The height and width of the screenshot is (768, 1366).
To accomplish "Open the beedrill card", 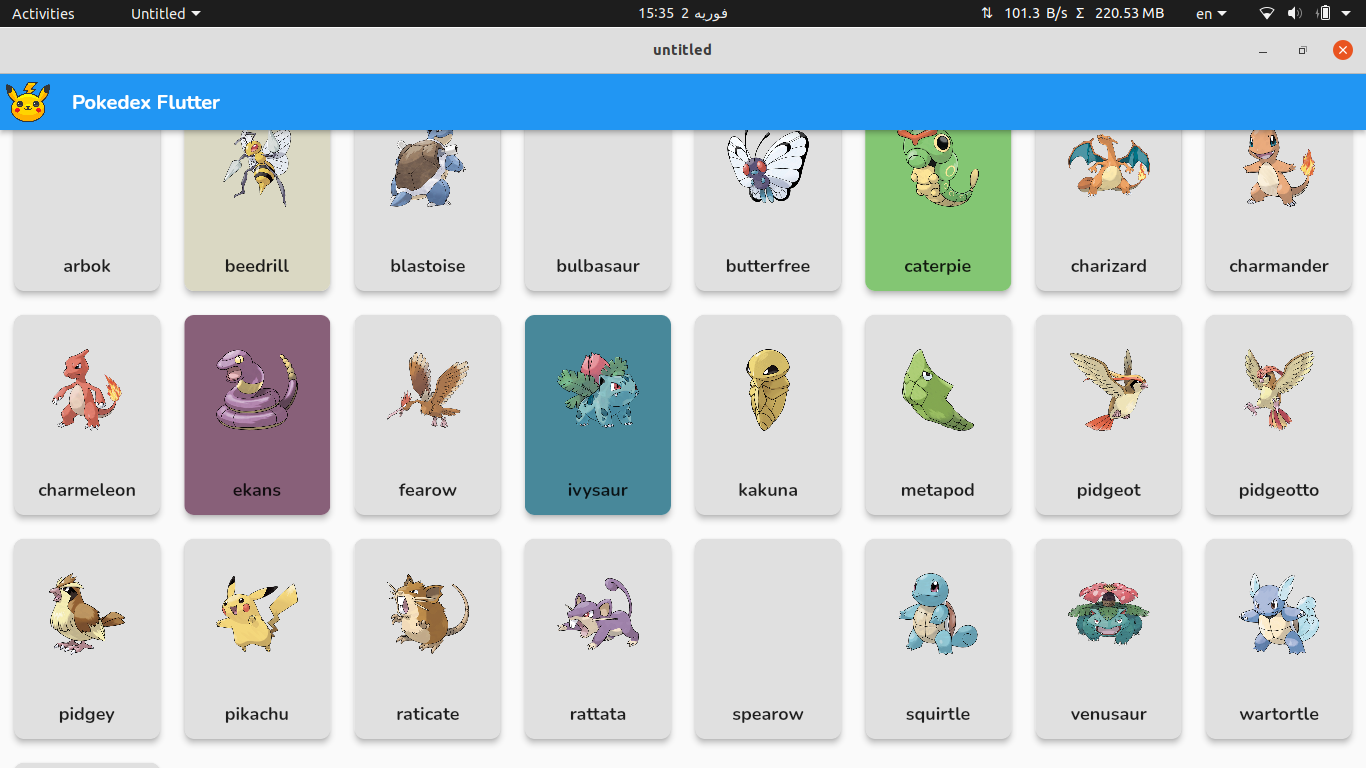I will point(257,210).
